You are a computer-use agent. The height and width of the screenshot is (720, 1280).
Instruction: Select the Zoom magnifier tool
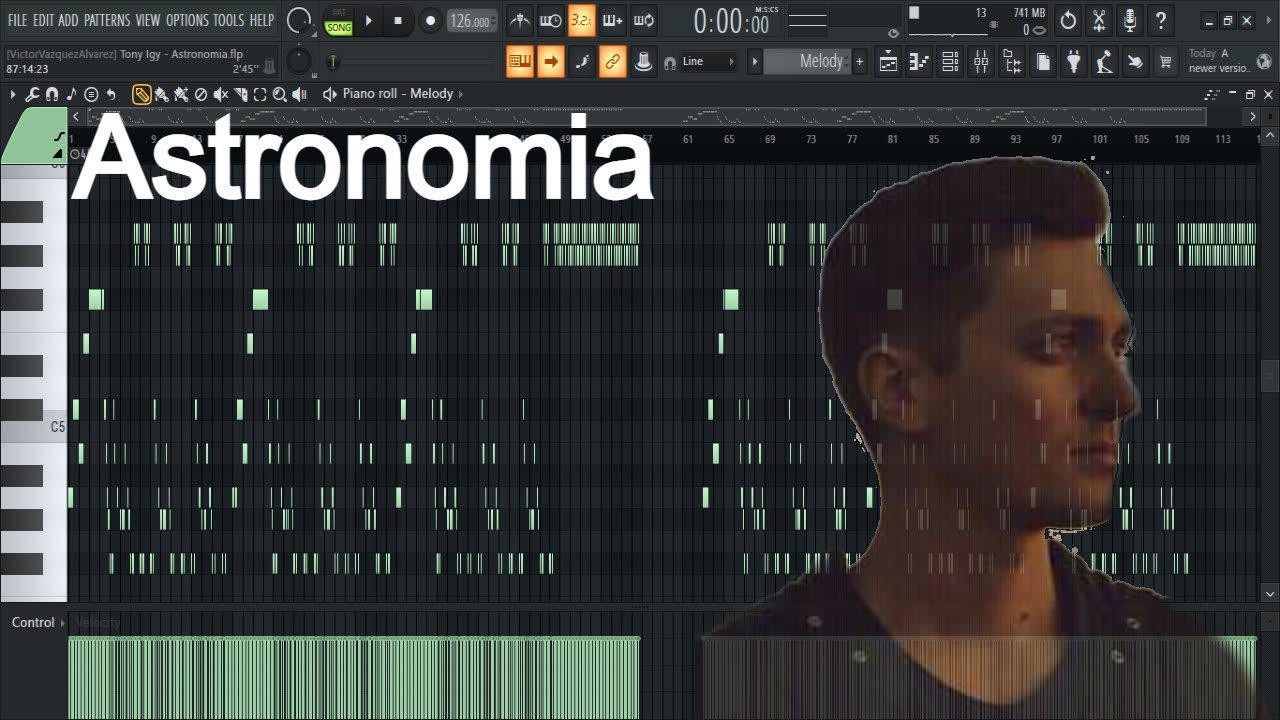point(280,94)
